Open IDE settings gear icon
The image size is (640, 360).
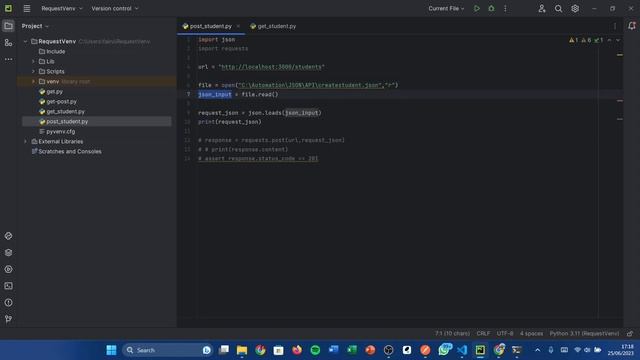(x=575, y=8)
